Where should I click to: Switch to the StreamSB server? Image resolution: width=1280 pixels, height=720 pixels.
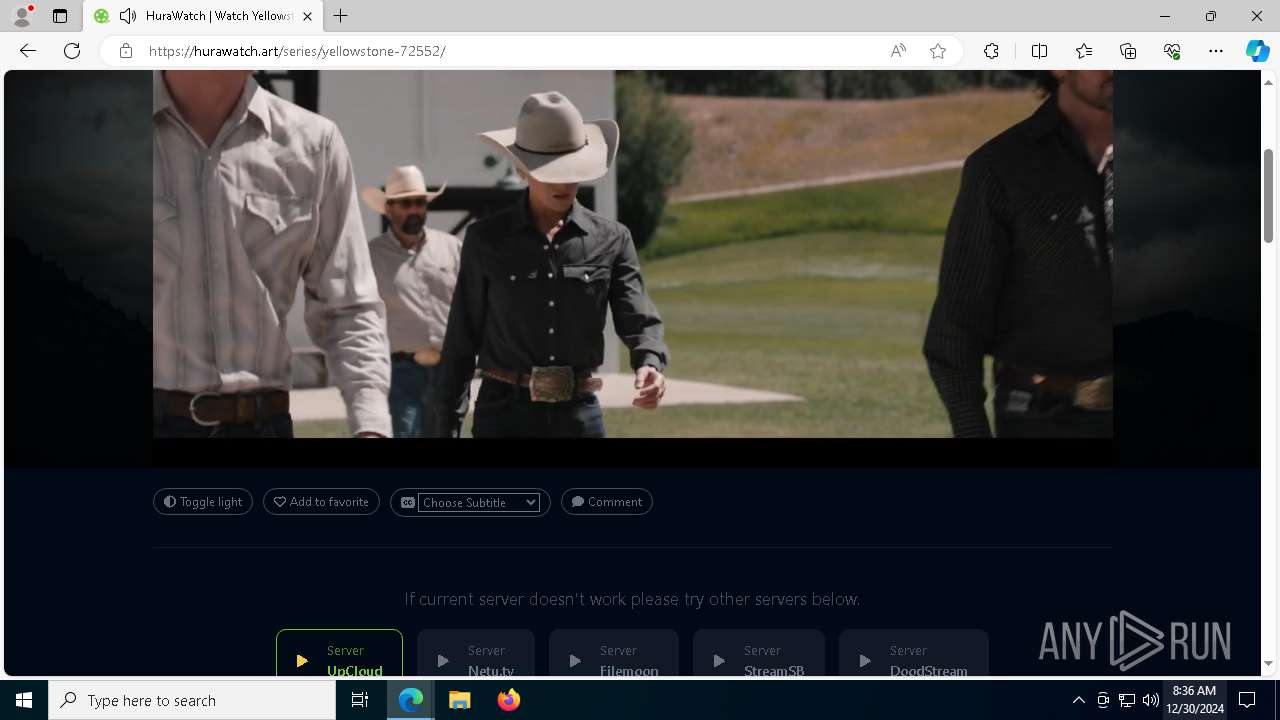pyautogui.click(x=759, y=653)
